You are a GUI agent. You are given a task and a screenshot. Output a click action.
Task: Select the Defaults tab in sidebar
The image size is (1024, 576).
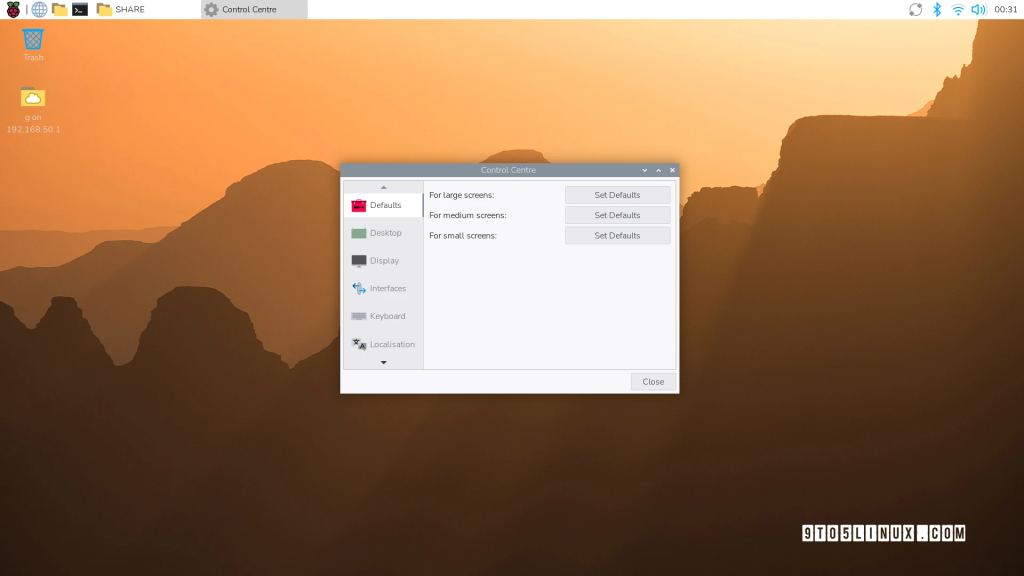click(x=384, y=205)
